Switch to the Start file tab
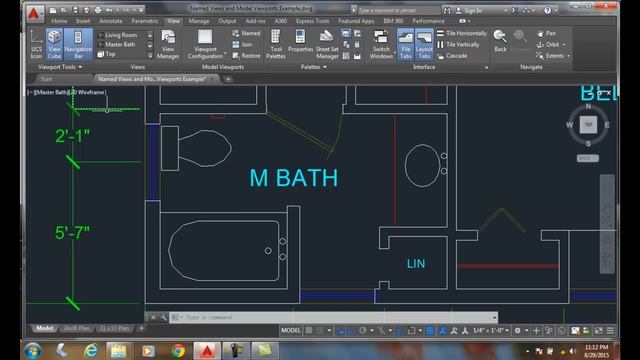This screenshot has height=360, width=640. tap(46, 79)
